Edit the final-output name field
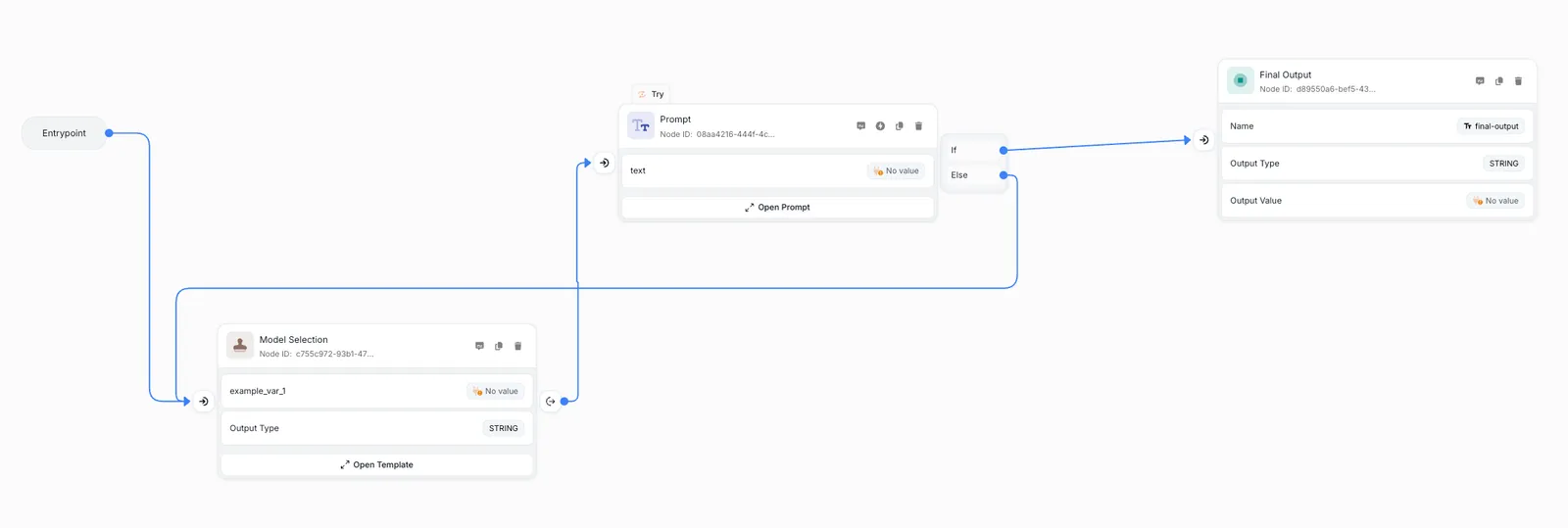1568x528 pixels. (x=1491, y=126)
